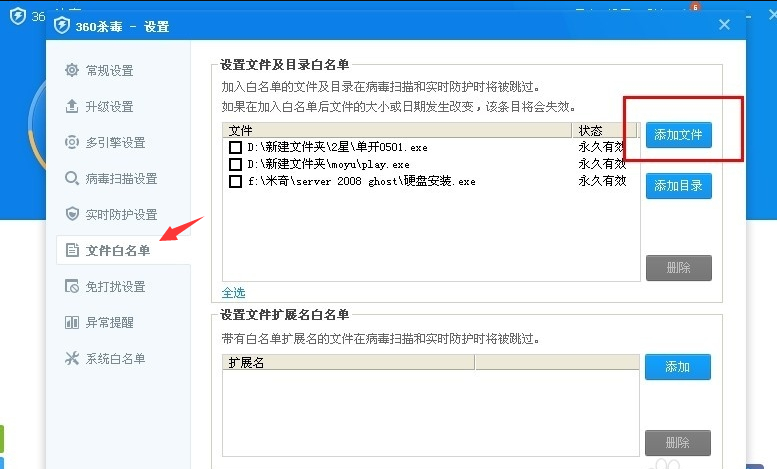Click the 状态 column header
The height and width of the screenshot is (469, 777).
[x=604, y=130]
